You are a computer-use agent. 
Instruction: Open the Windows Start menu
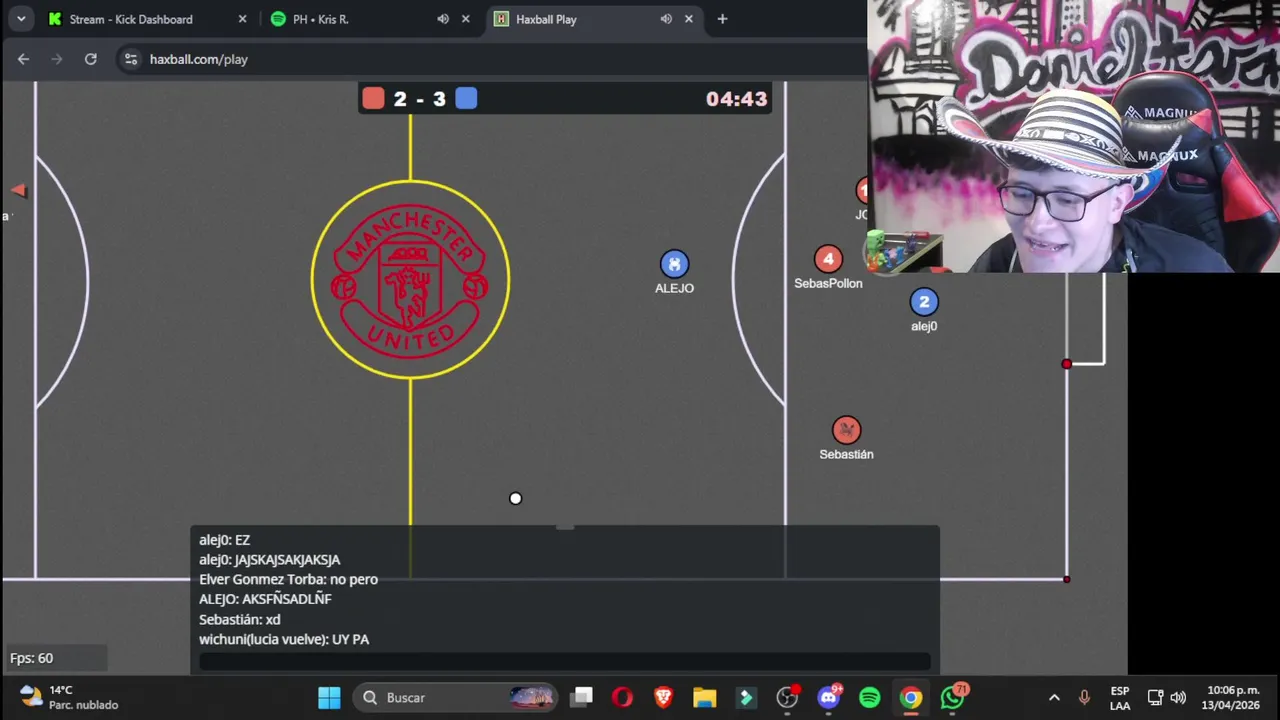click(x=329, y=697)
